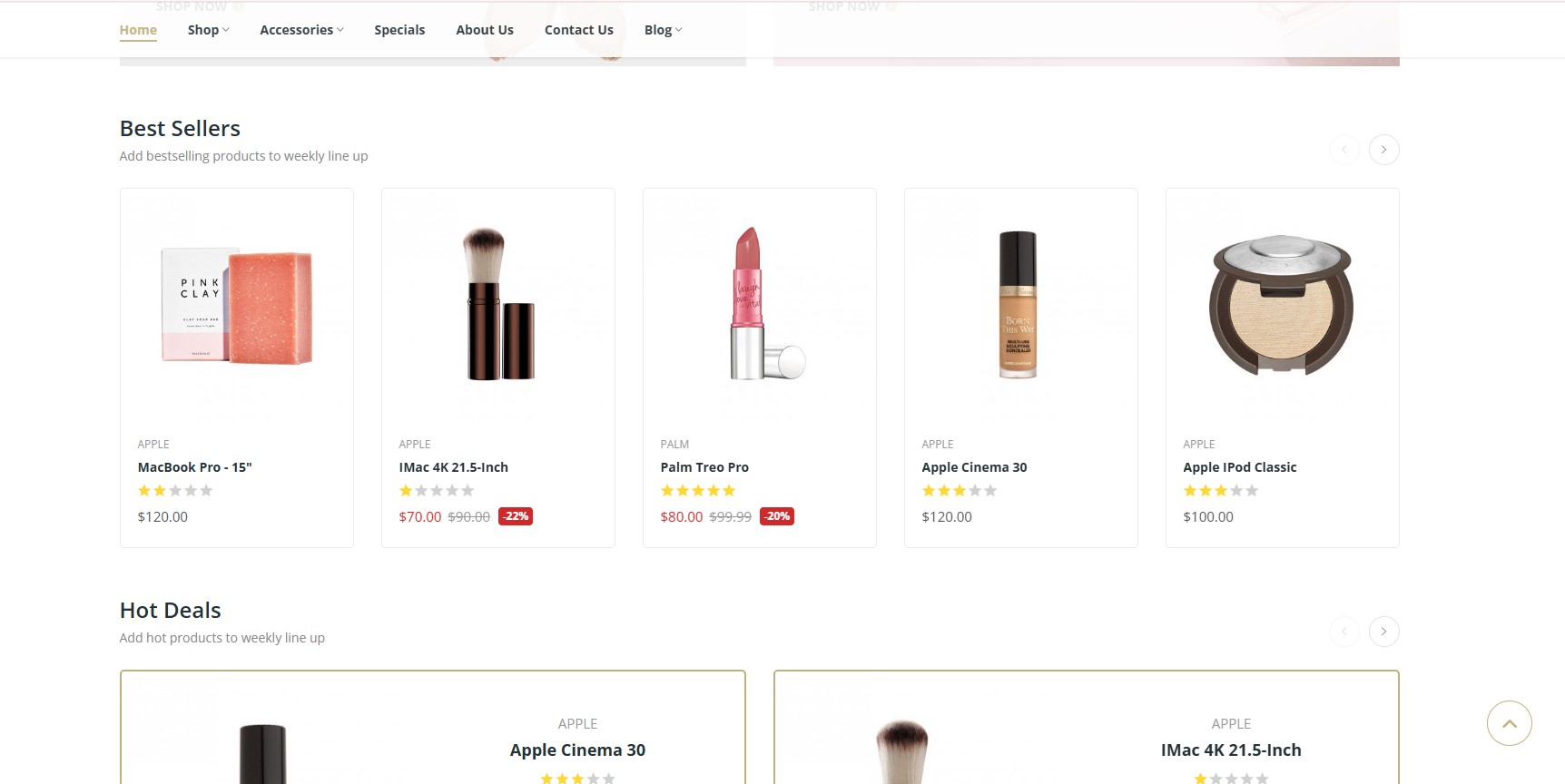Click the Best Sellers heading

tap(180, 129)
